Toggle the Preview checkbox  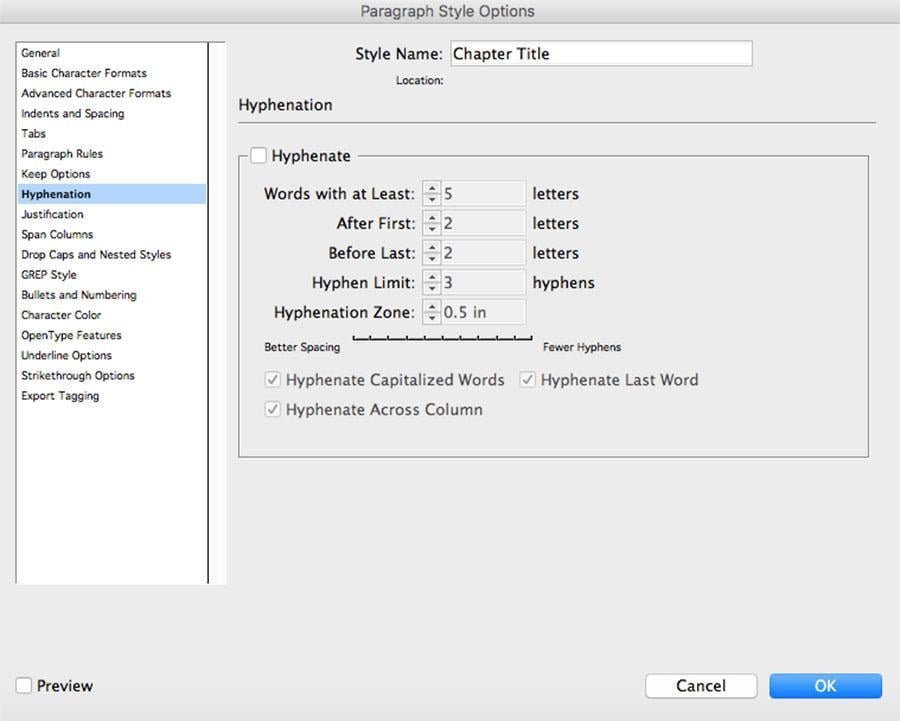click(24, 686)
